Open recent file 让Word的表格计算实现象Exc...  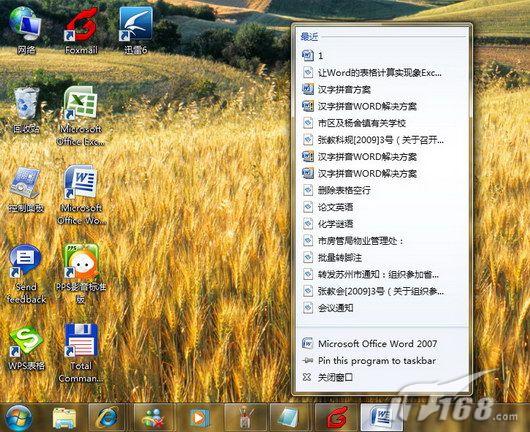pyautogui.click(x=383, y=72)
